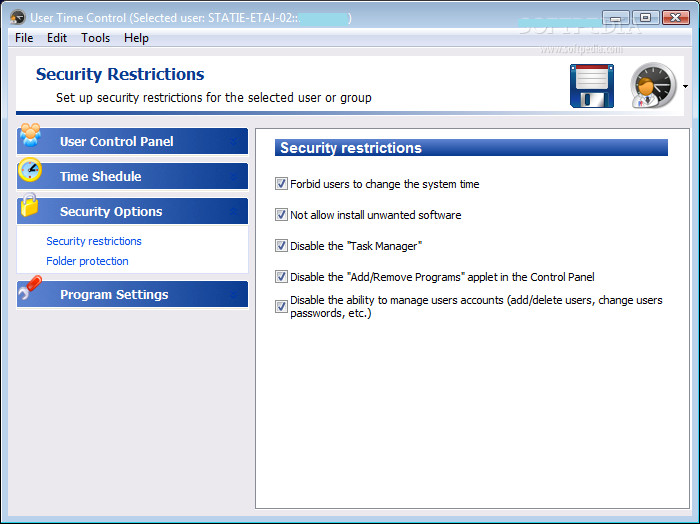
Task: Expand the Time Shedule section chevron
Action: [233, 176]
